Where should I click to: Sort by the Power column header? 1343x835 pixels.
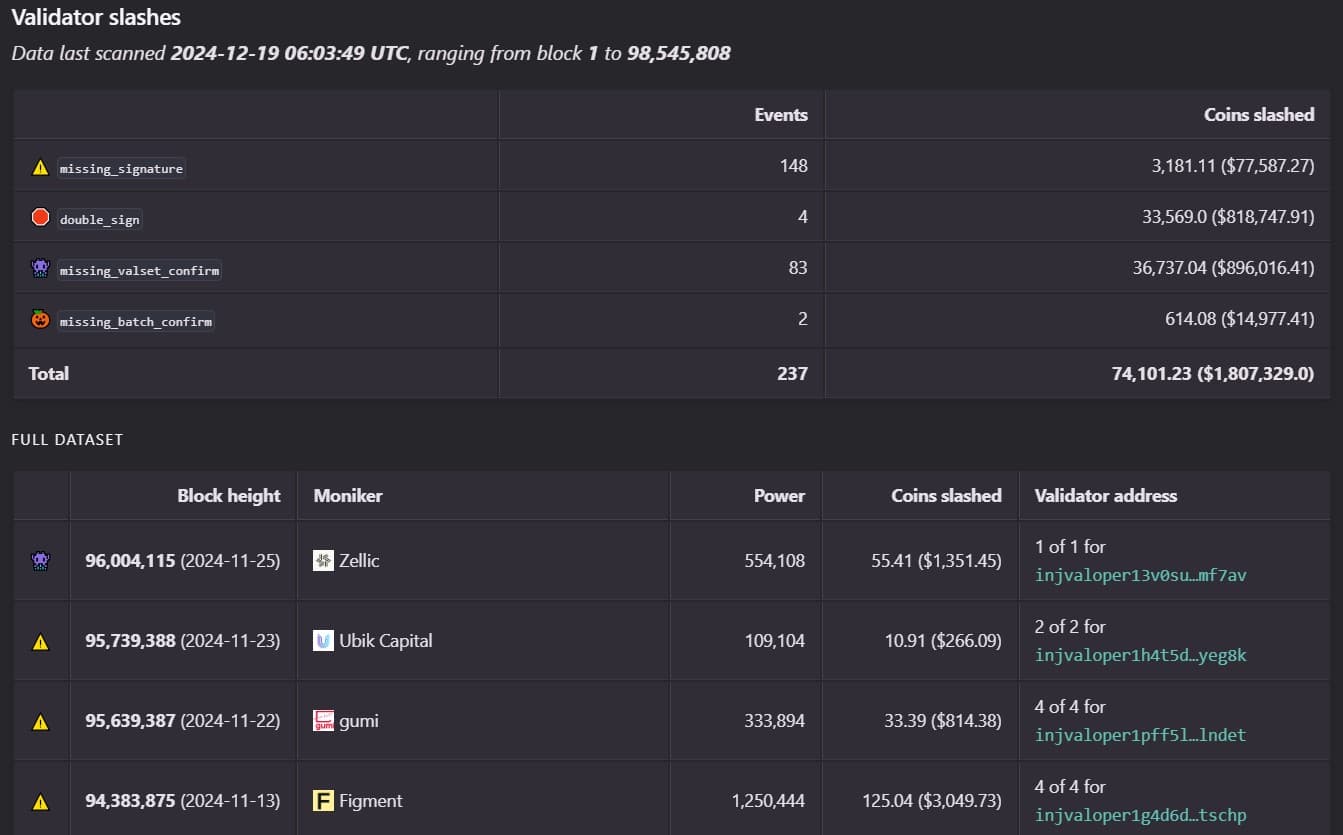[779, 496]
